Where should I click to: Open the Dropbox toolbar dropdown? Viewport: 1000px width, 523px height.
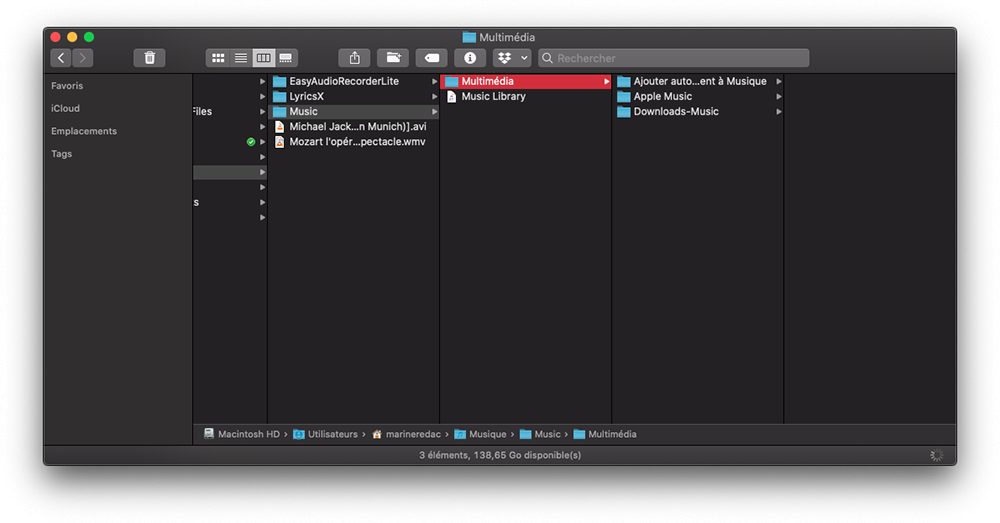pyautogui.click(x=512, y=58)
